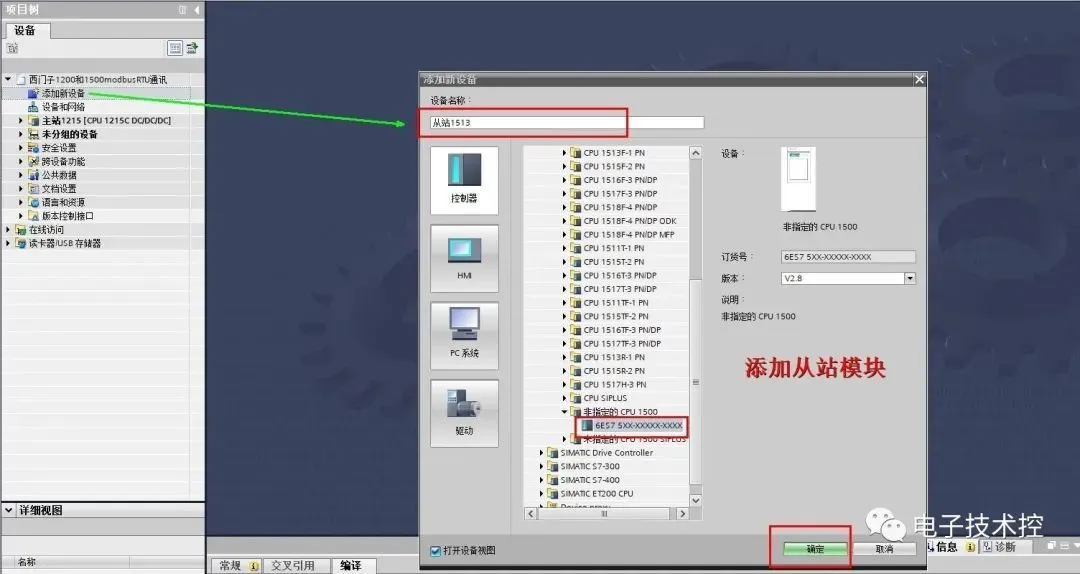Select 跨设备功能 in project tree
This screenshot has height=574, width=1080.
63,161
